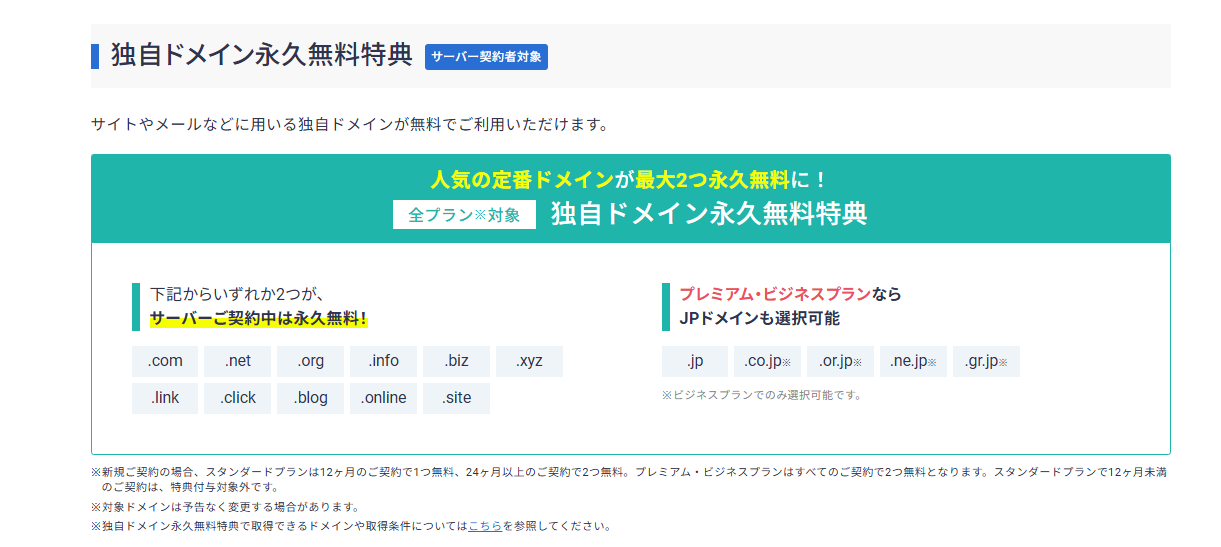Select the .info domain chip
Viewport: 1221px width, 547px height.
tap(383, 361)
